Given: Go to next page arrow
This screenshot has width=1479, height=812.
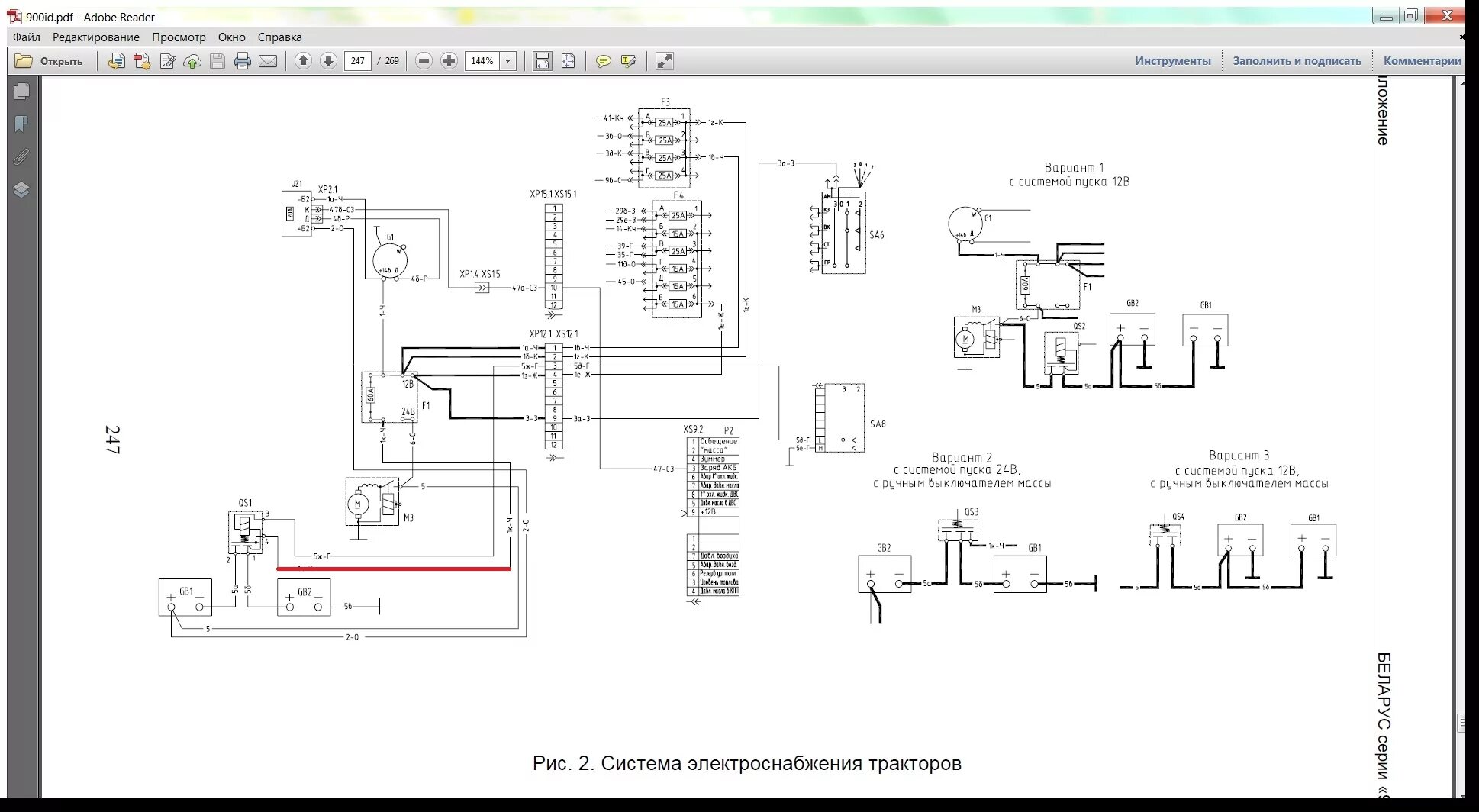Looking at the screenshot, I should pyautogui.click(x=328, y=61).
